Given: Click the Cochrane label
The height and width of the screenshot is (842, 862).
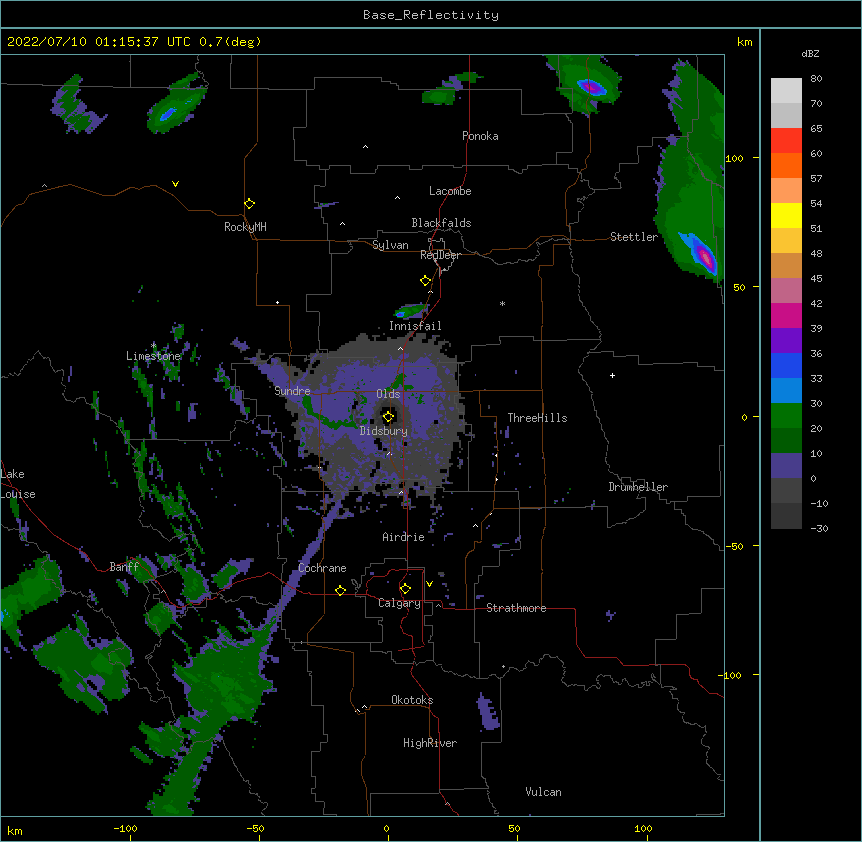Looking at the screenshot, I should [322, 568].
